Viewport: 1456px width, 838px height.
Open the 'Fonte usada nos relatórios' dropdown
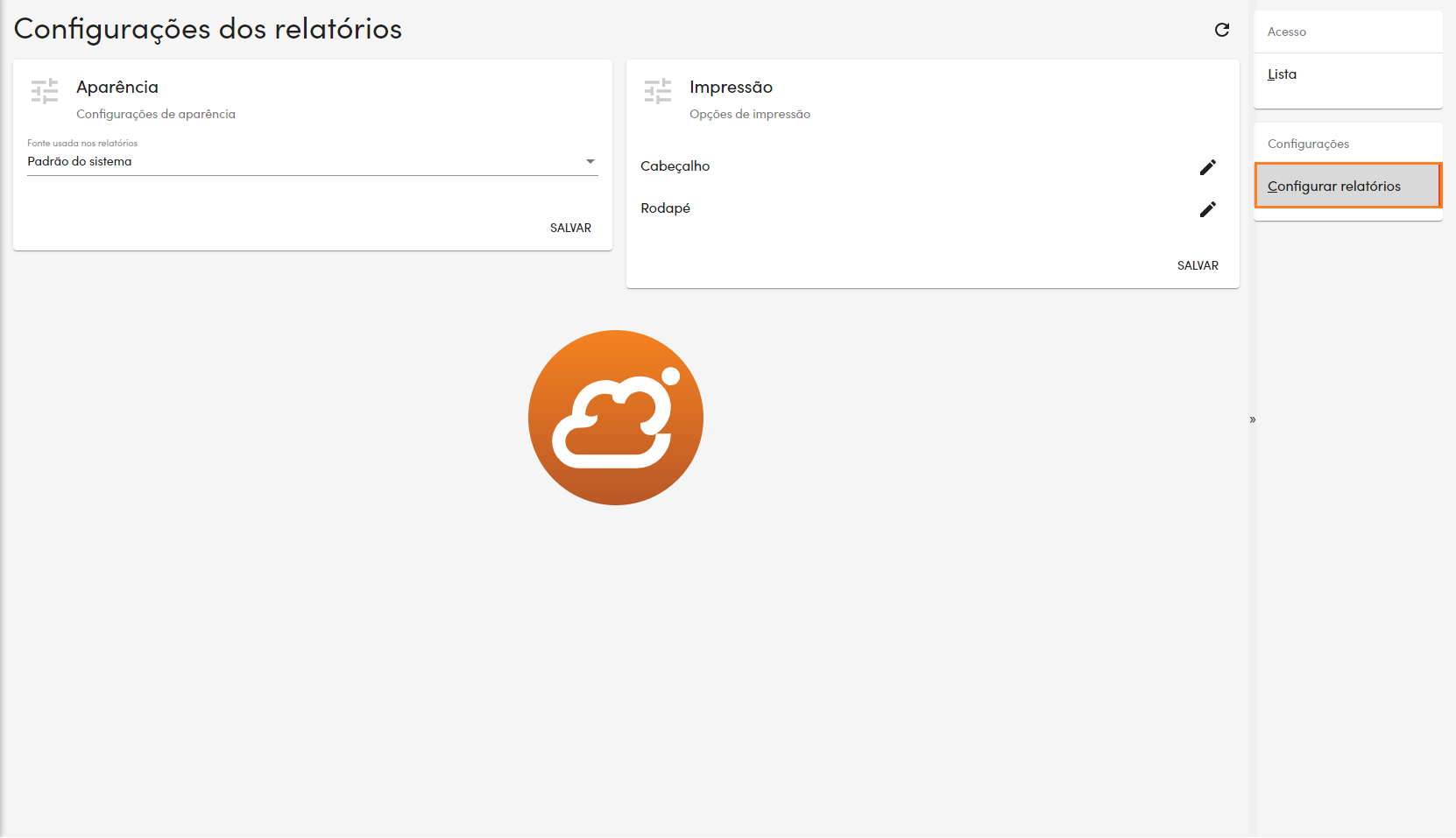coord(313,162)
